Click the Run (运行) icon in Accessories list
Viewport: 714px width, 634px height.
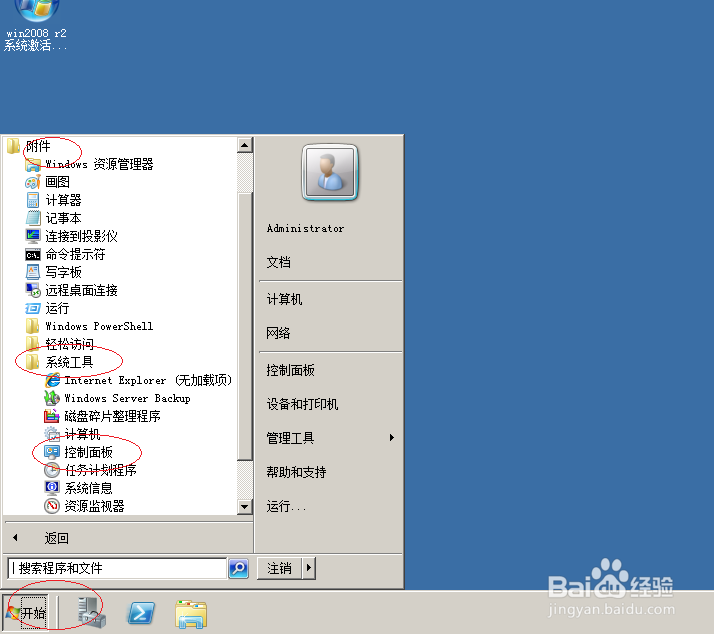(33, 308)
